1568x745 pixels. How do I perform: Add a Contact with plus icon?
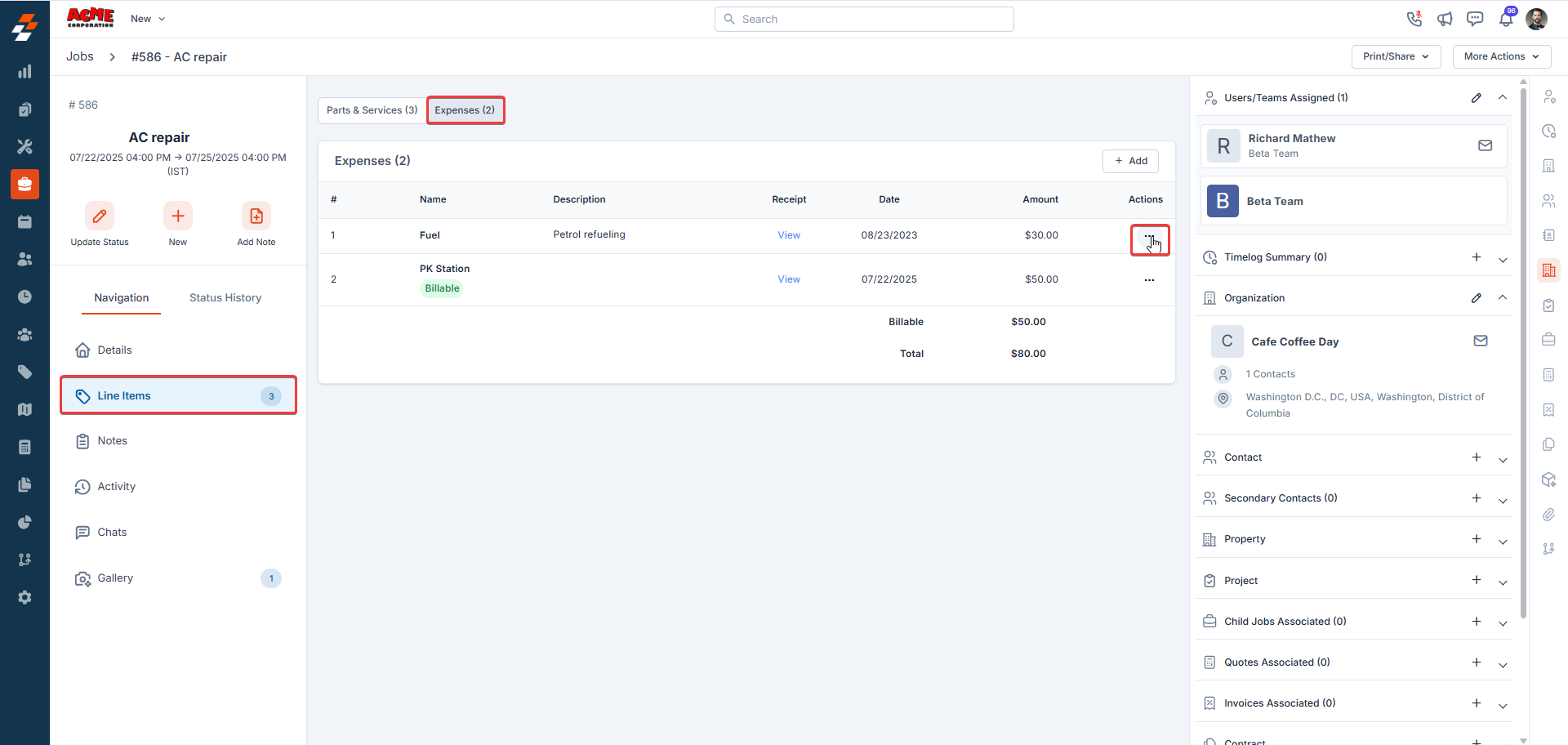tap(1477, 457)
